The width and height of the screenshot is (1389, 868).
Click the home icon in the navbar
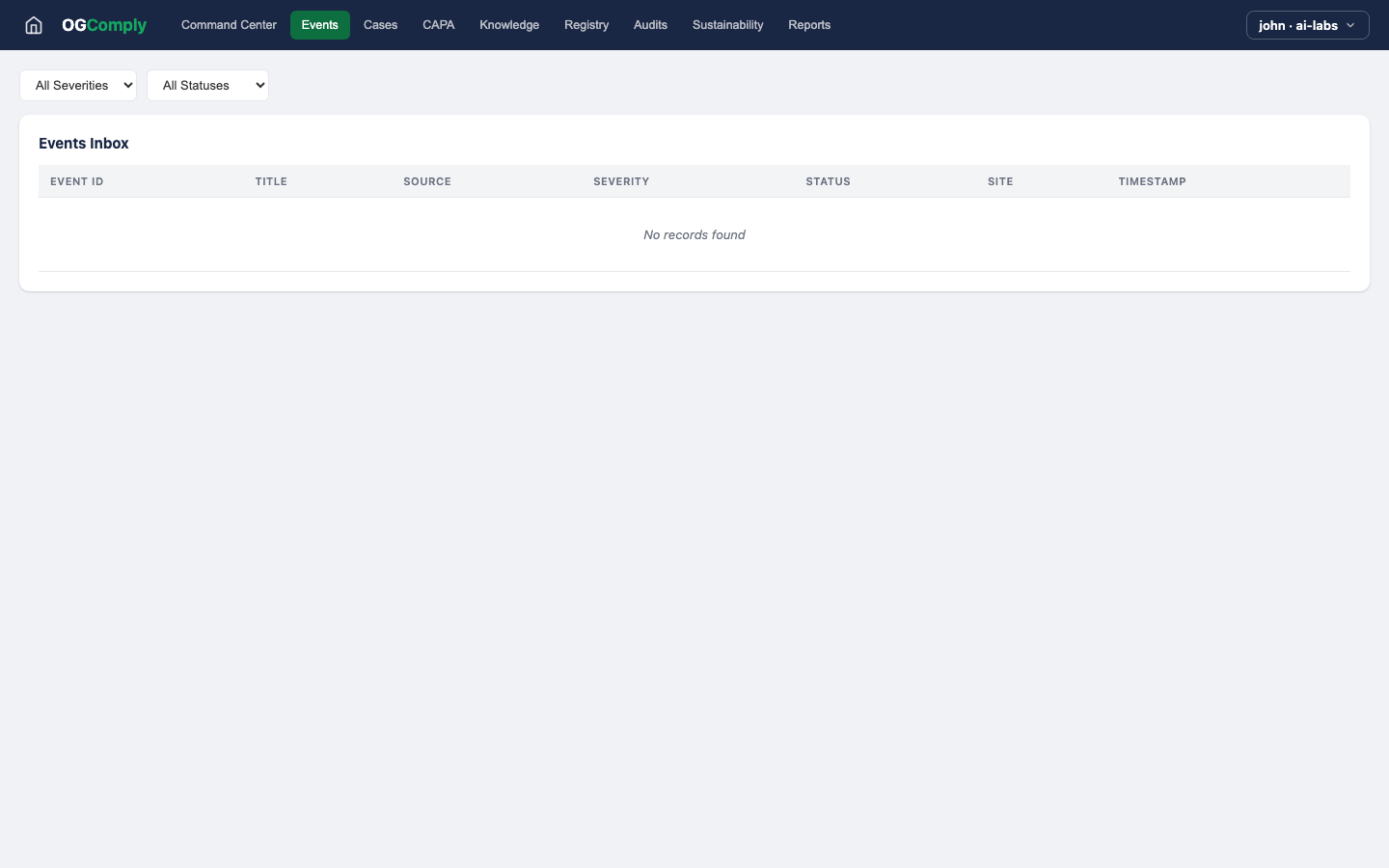pyautogui.click(x=34, y=25)
